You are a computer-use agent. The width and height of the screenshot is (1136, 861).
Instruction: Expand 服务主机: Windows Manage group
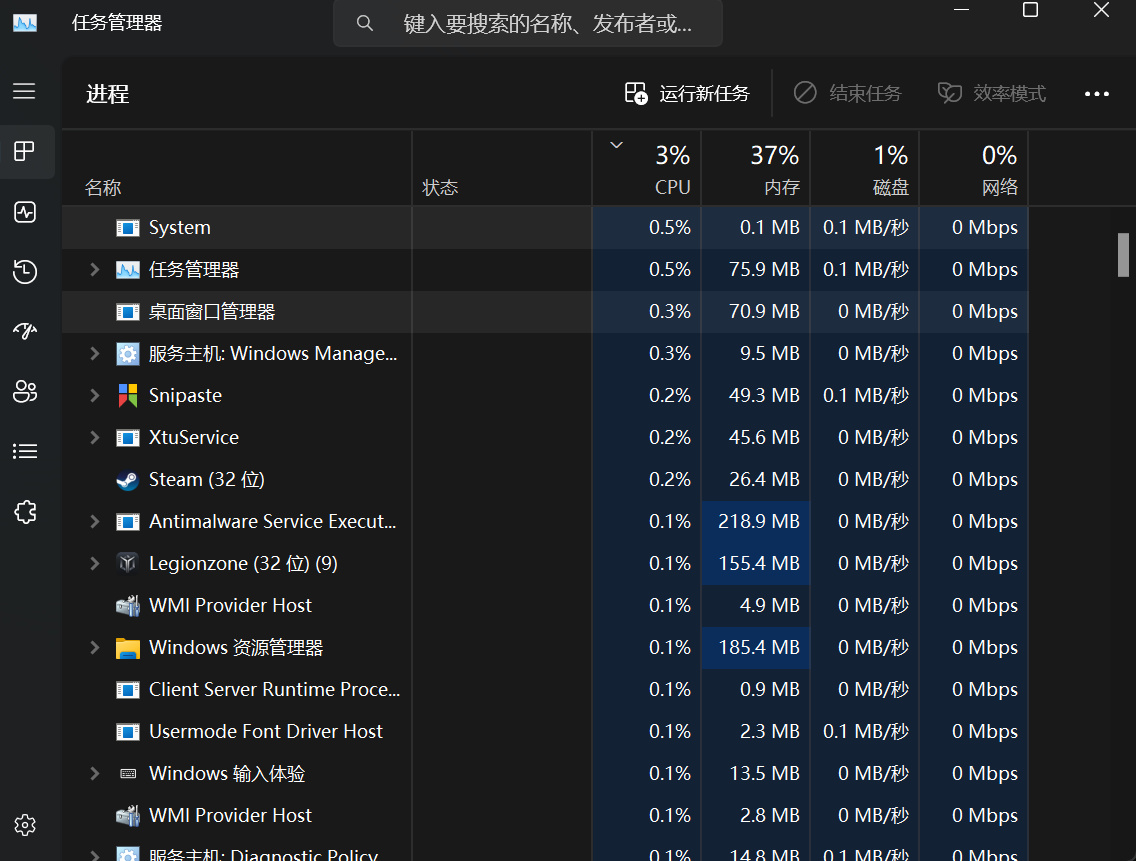[94, 354]
